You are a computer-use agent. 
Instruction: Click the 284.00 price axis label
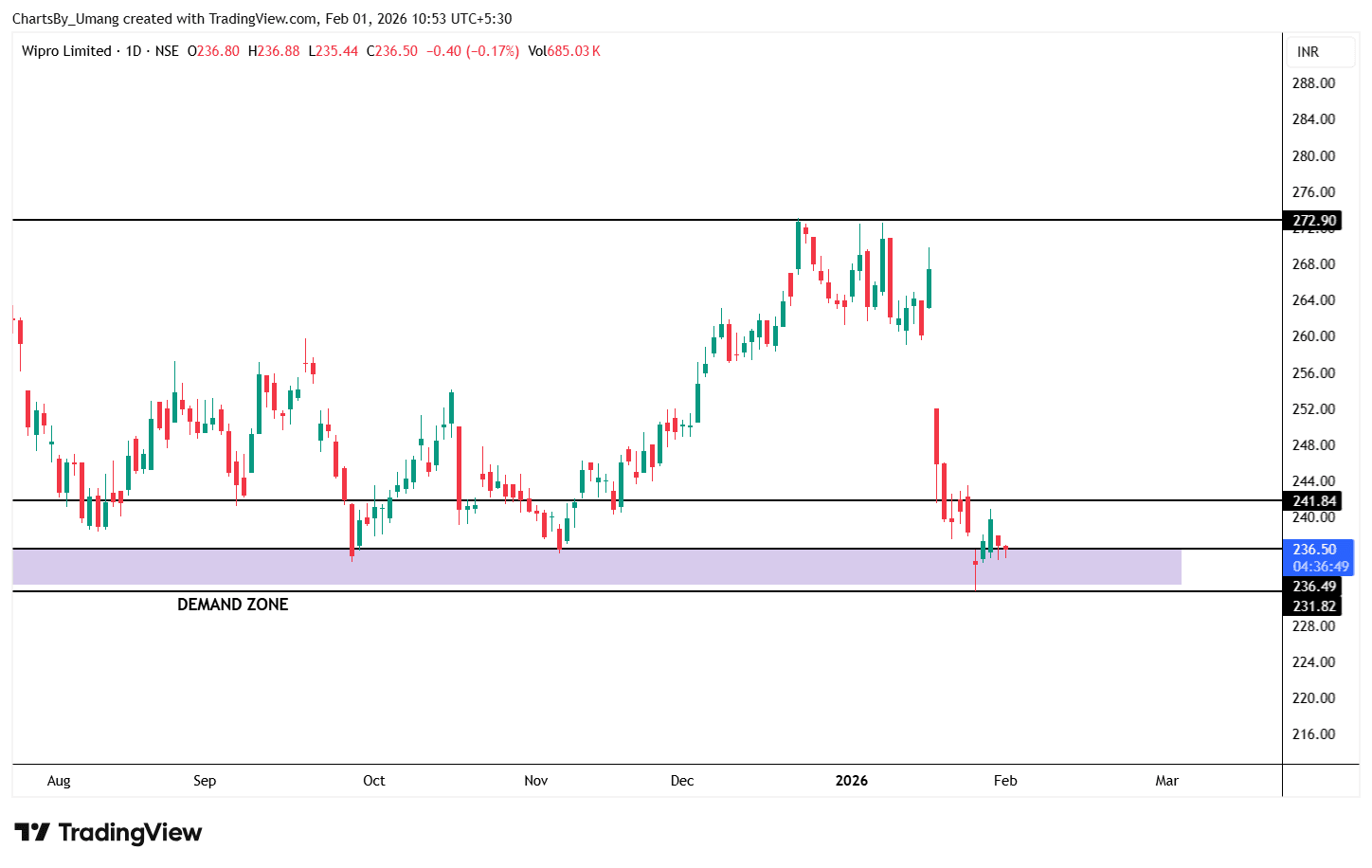1314,119
